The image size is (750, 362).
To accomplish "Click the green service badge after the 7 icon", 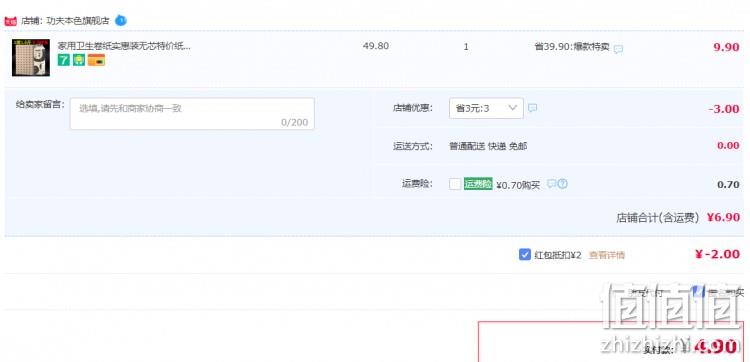I will [x=79, y=60].
